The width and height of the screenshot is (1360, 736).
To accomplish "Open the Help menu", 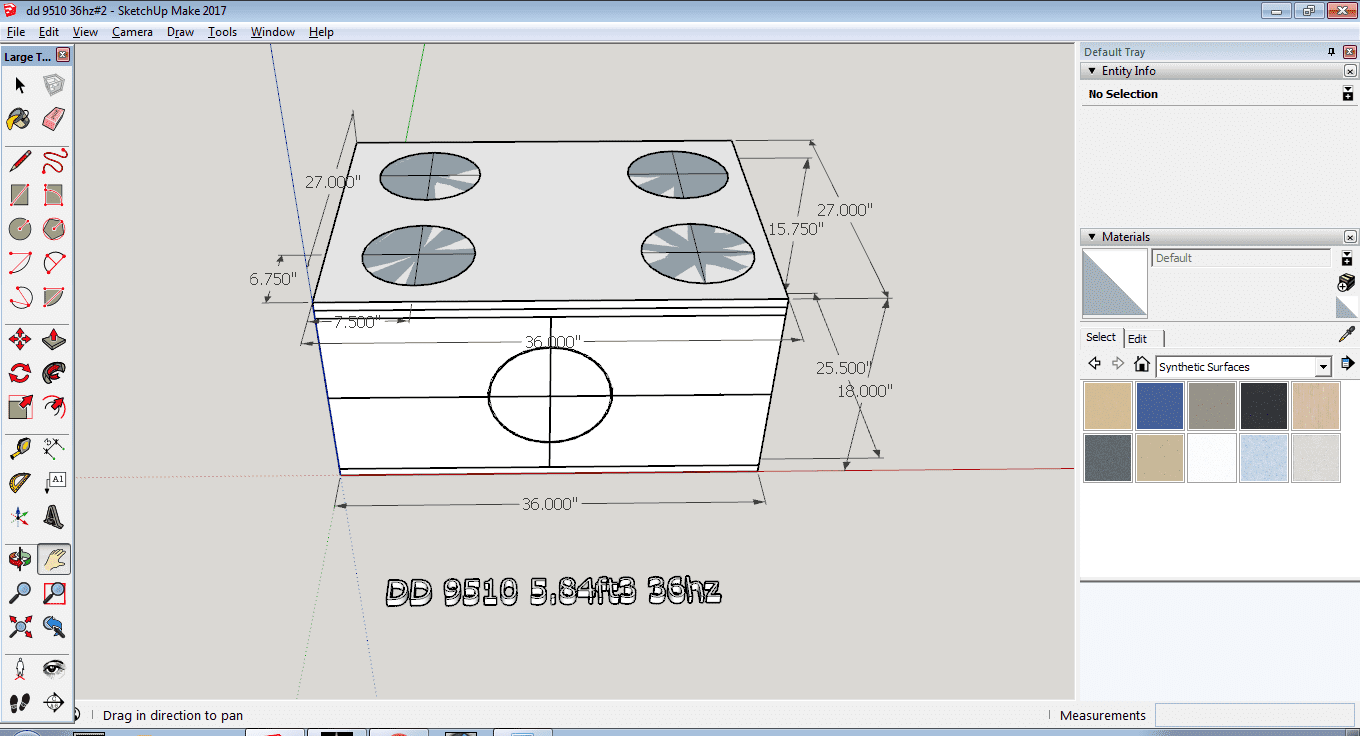I will (321, 32).
